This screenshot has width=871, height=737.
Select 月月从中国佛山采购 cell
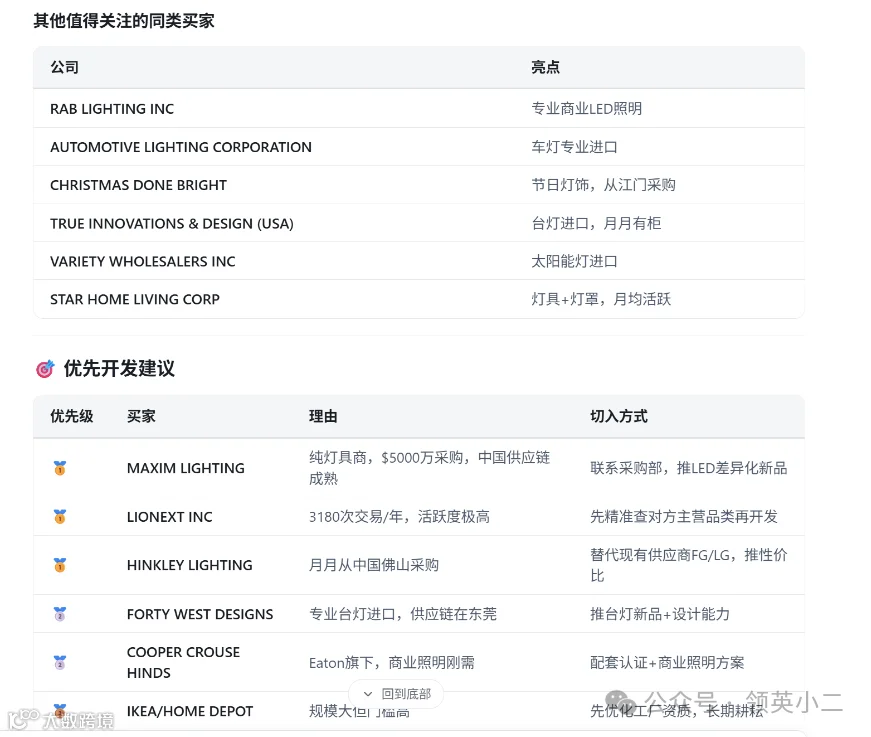point(374,565)
